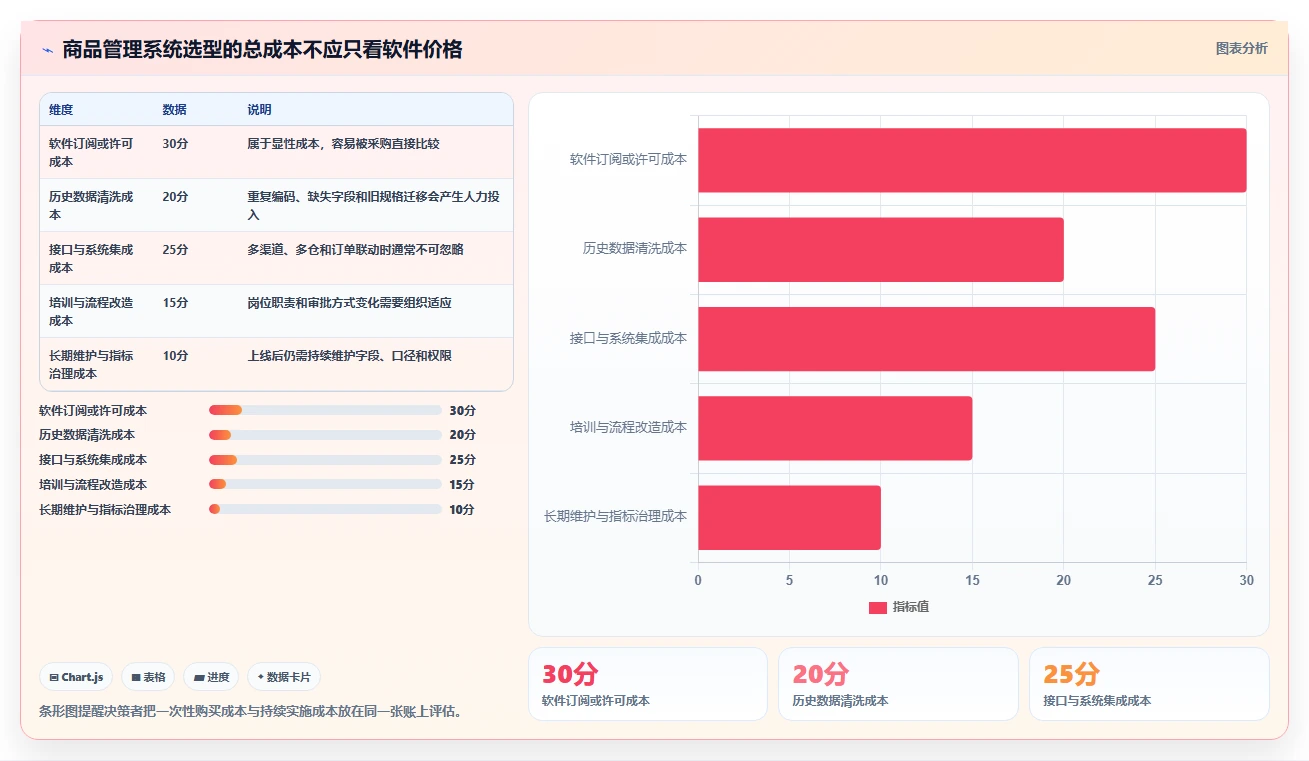The width and height of the screenshot is (1309, 761).
Task: Click y-axis label 历史数据清洗成本 in chart
Action: click(x=634, y=248)
